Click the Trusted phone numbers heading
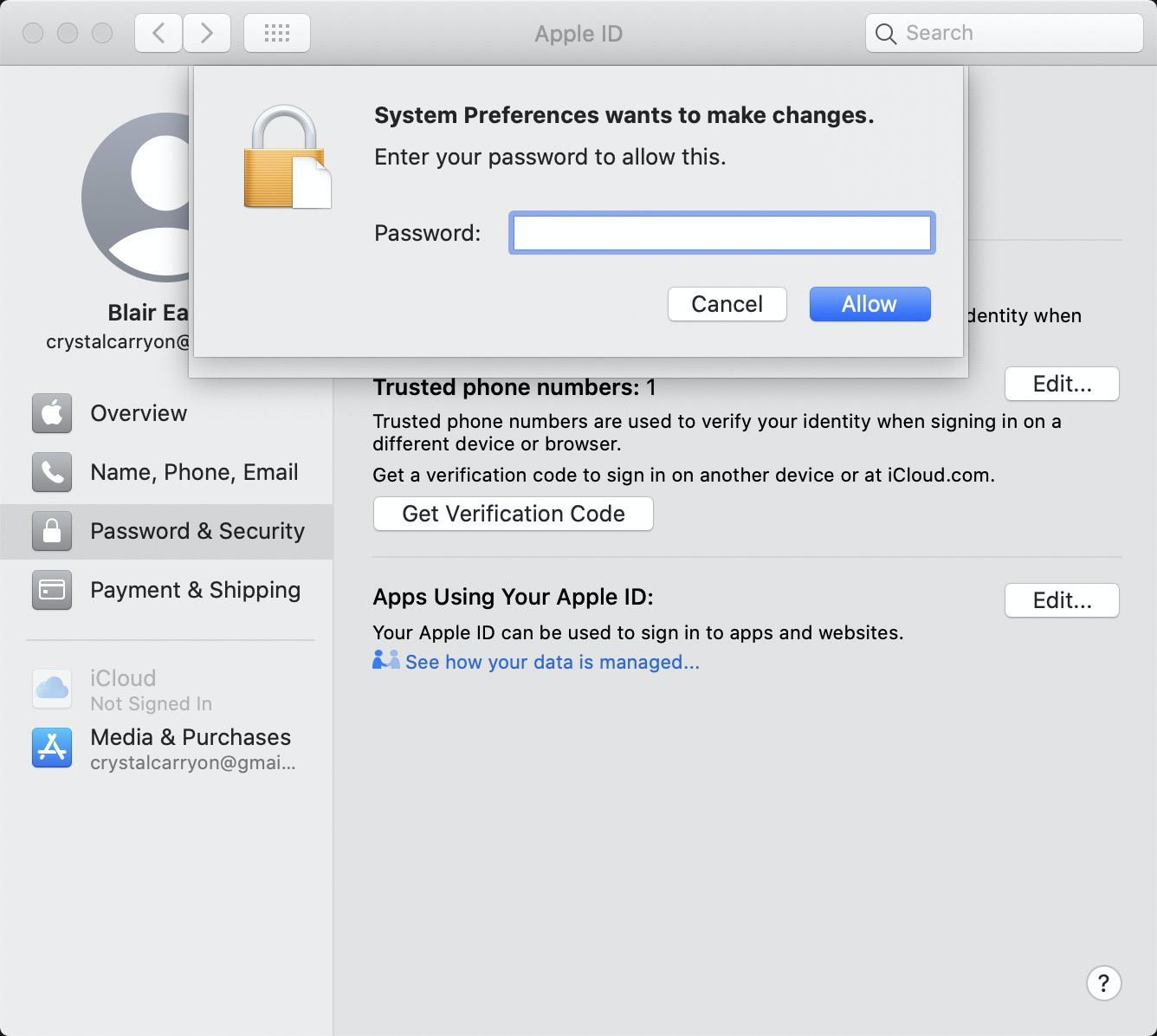Image resolution: width=1157 pixels, height=1036 pixels. tap(514, 387)
